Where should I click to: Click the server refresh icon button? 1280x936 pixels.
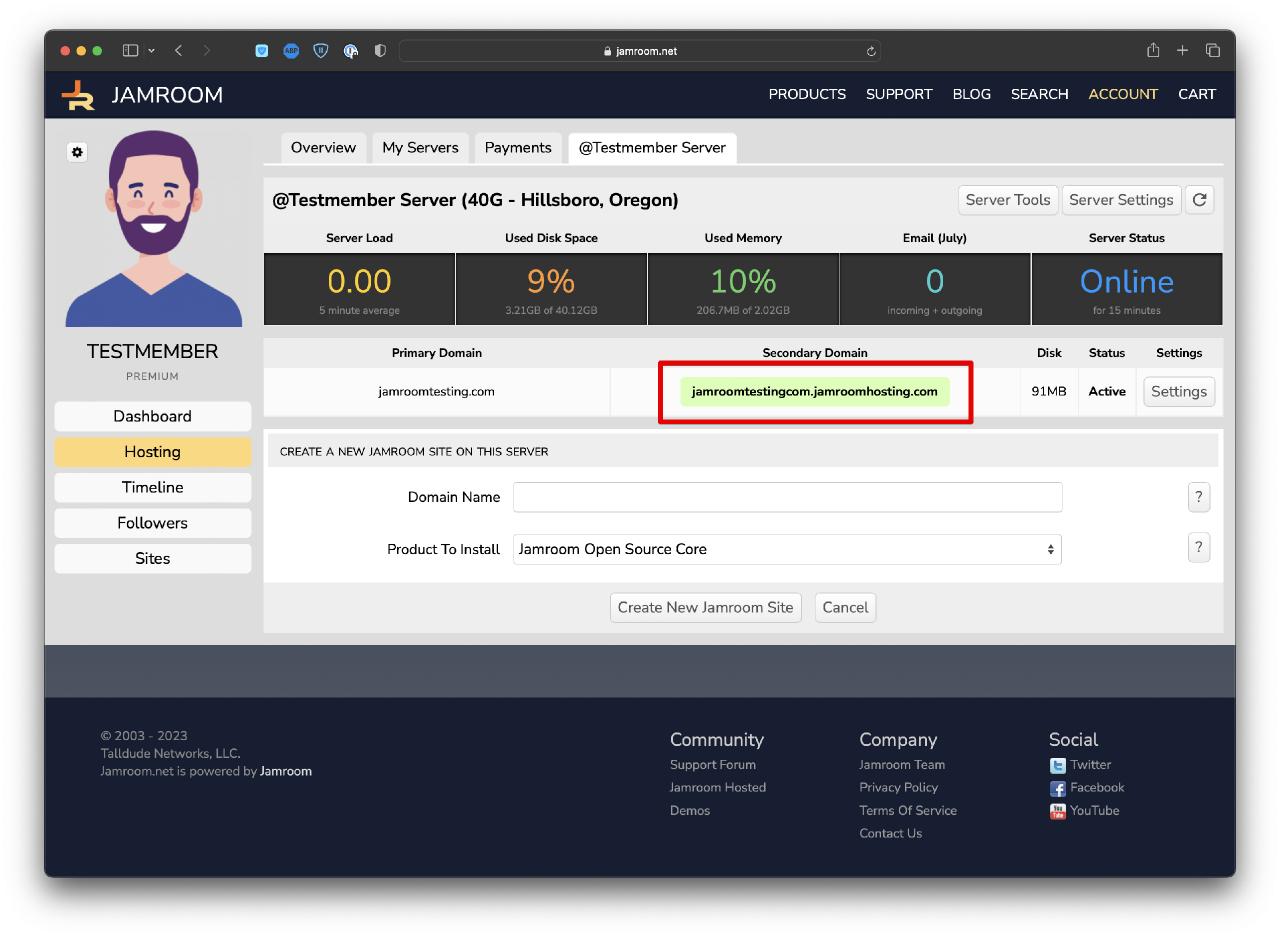[1199, 200]
